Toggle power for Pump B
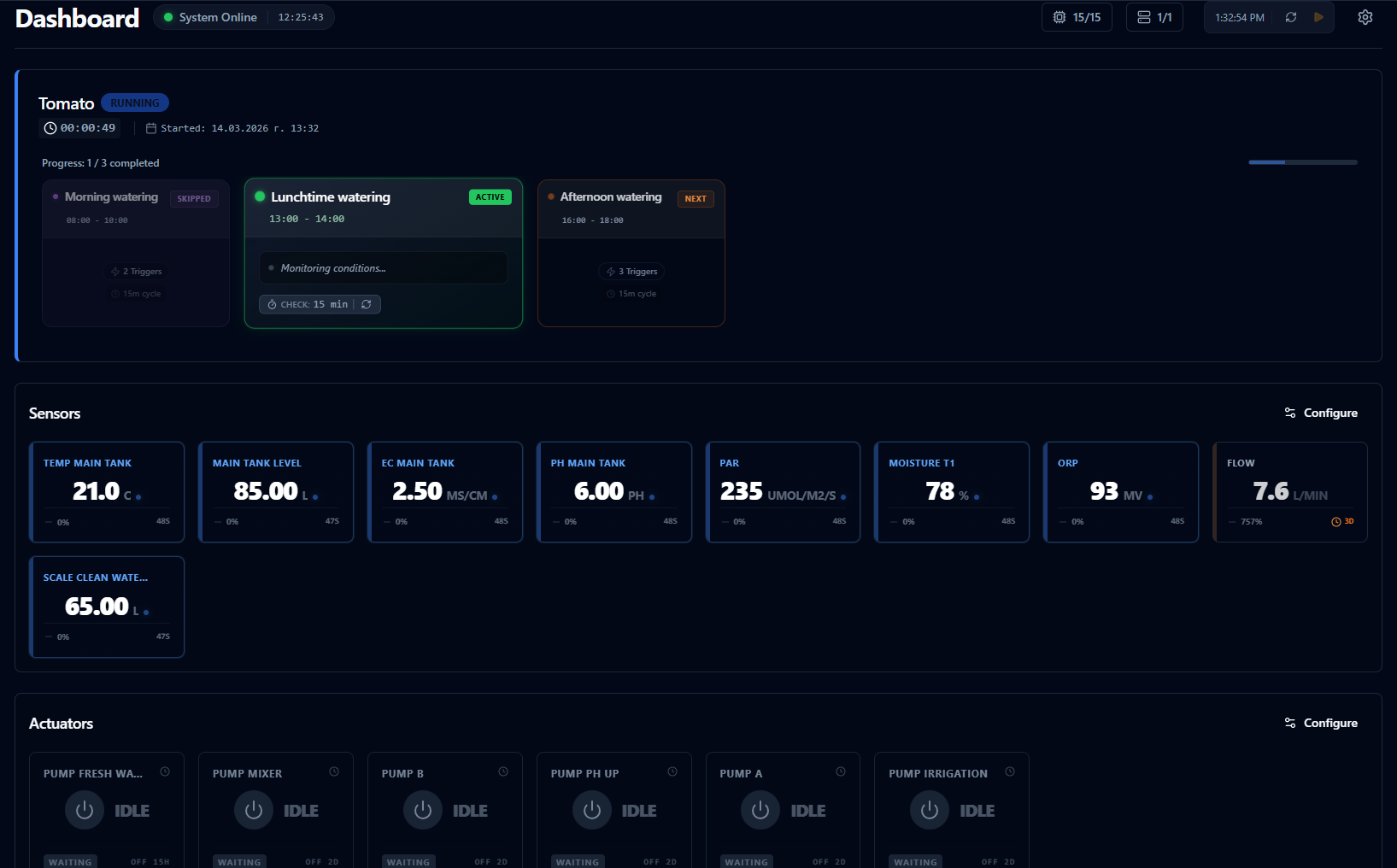This screenshot has height=868, width=1397. [423, 810]
